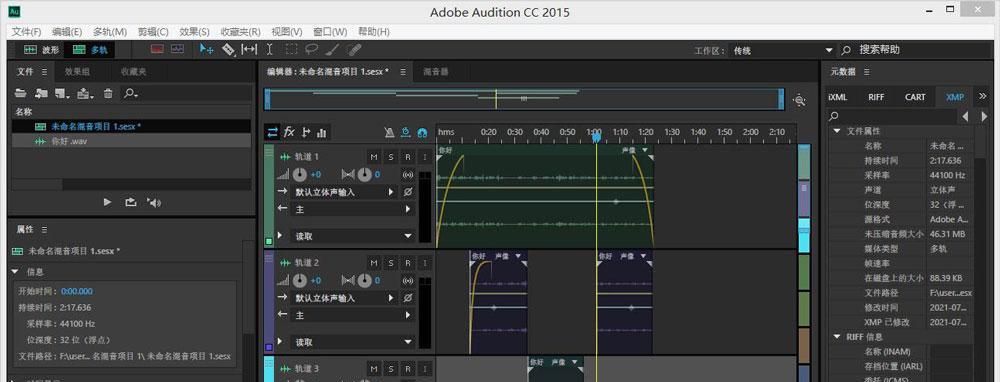The width and height of the screenshot is (1000, 382).
Task: Switch to Waveform (波形) view
Action: pos(41,50)
